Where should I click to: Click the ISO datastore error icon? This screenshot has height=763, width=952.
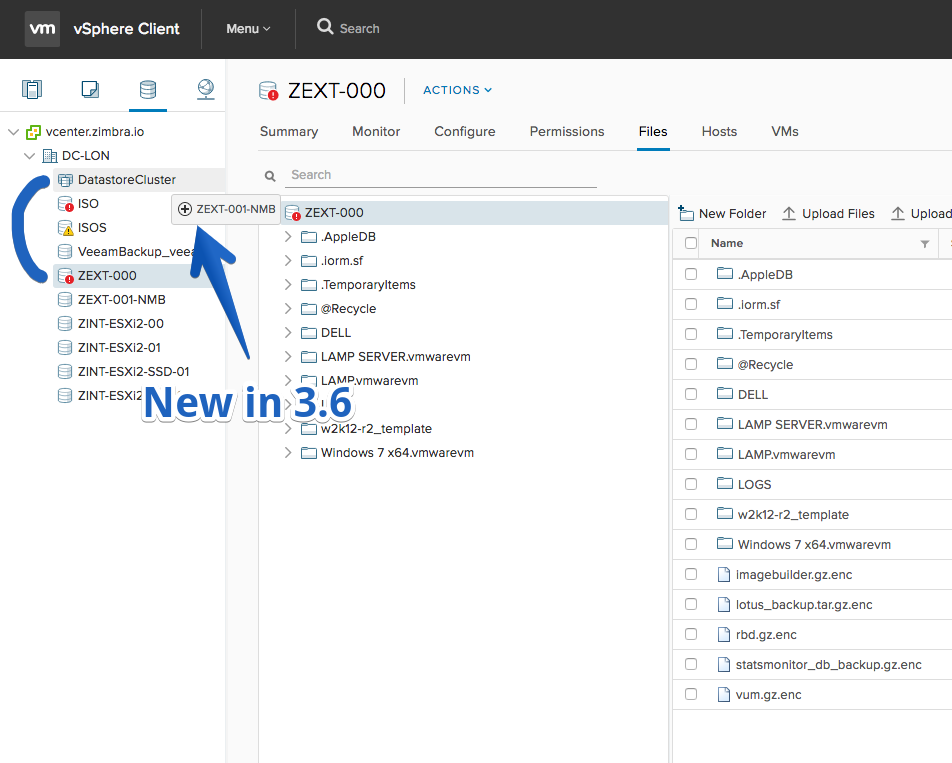point(65,204)
